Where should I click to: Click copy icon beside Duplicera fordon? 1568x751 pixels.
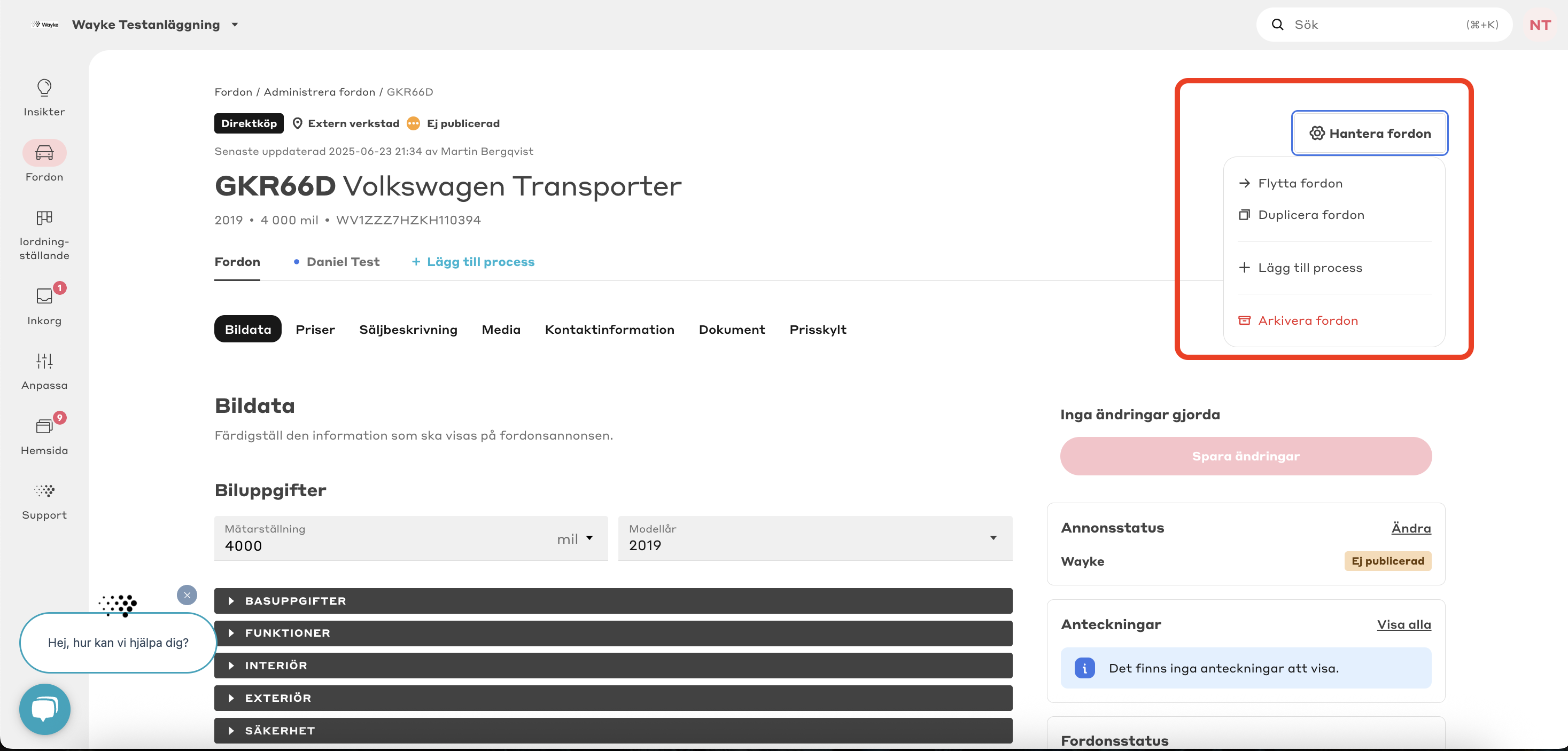coord(1244,215)
